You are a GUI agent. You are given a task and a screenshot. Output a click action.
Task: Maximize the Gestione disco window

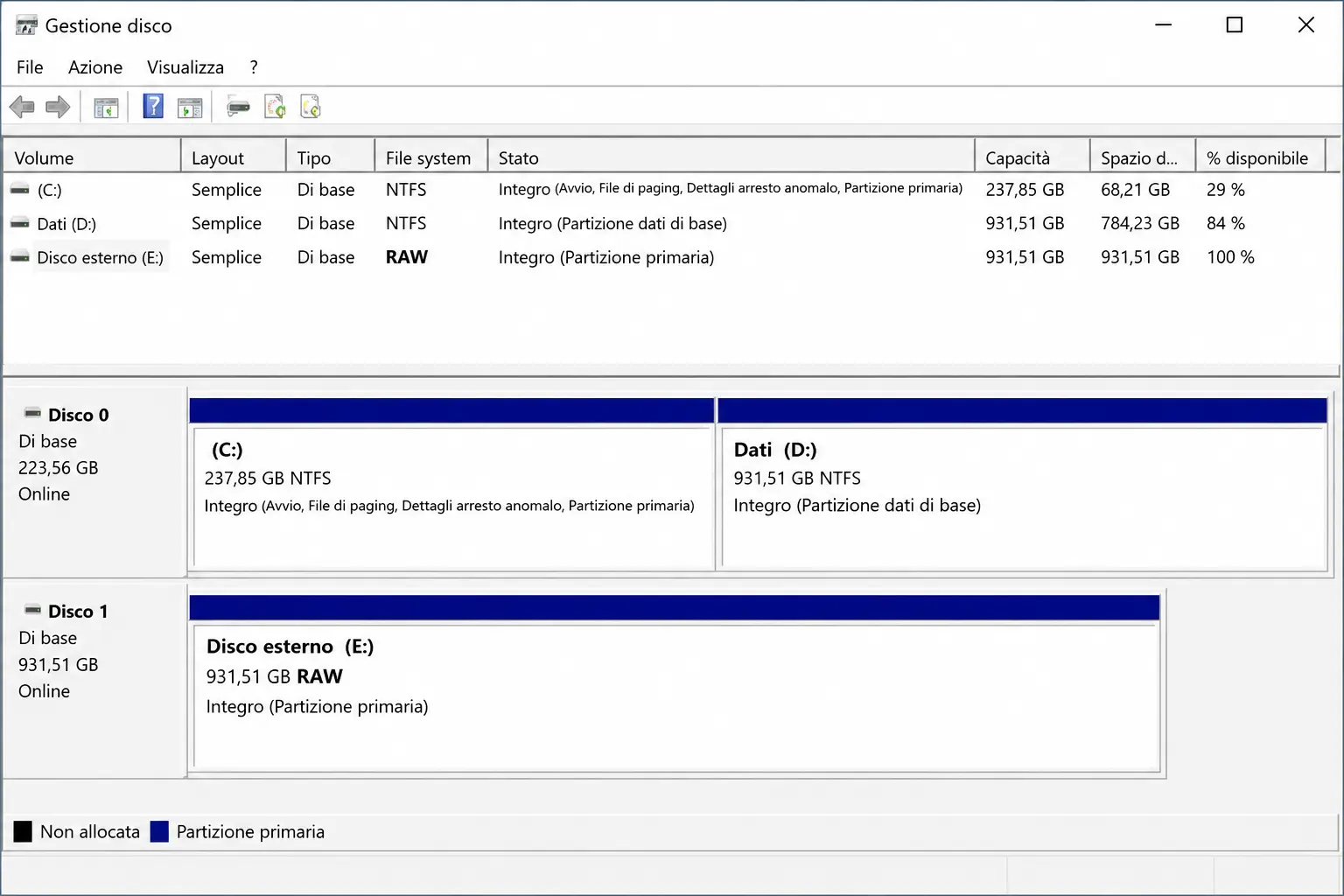pos(1234,25)
